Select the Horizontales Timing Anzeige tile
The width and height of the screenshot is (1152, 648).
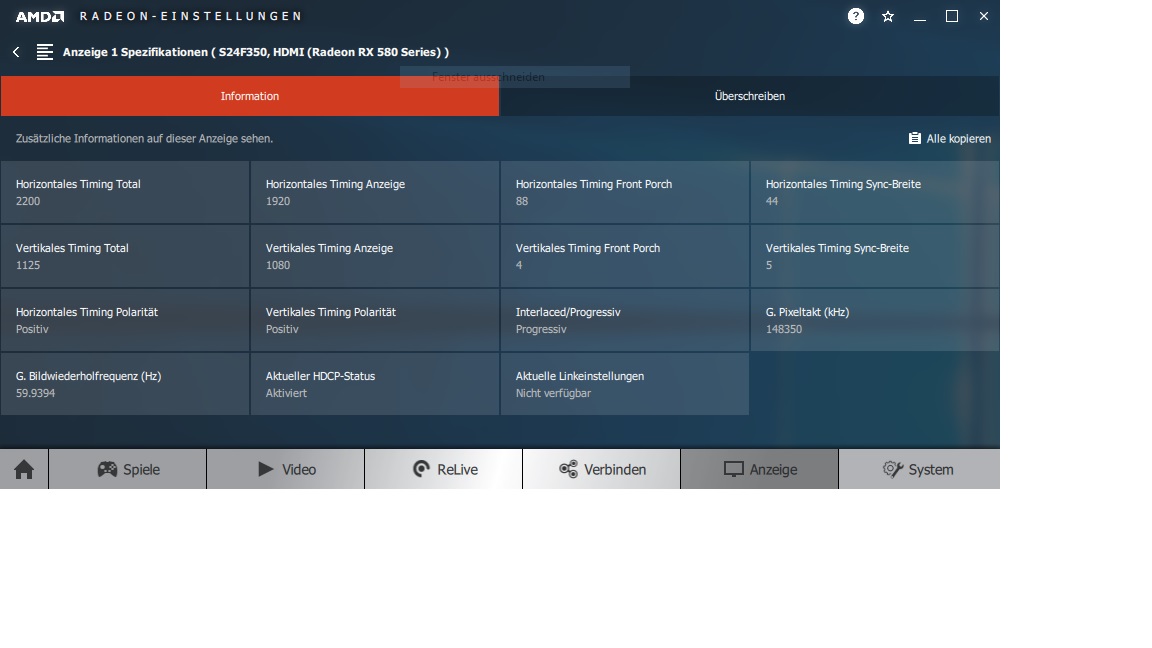tap(375, 192)
